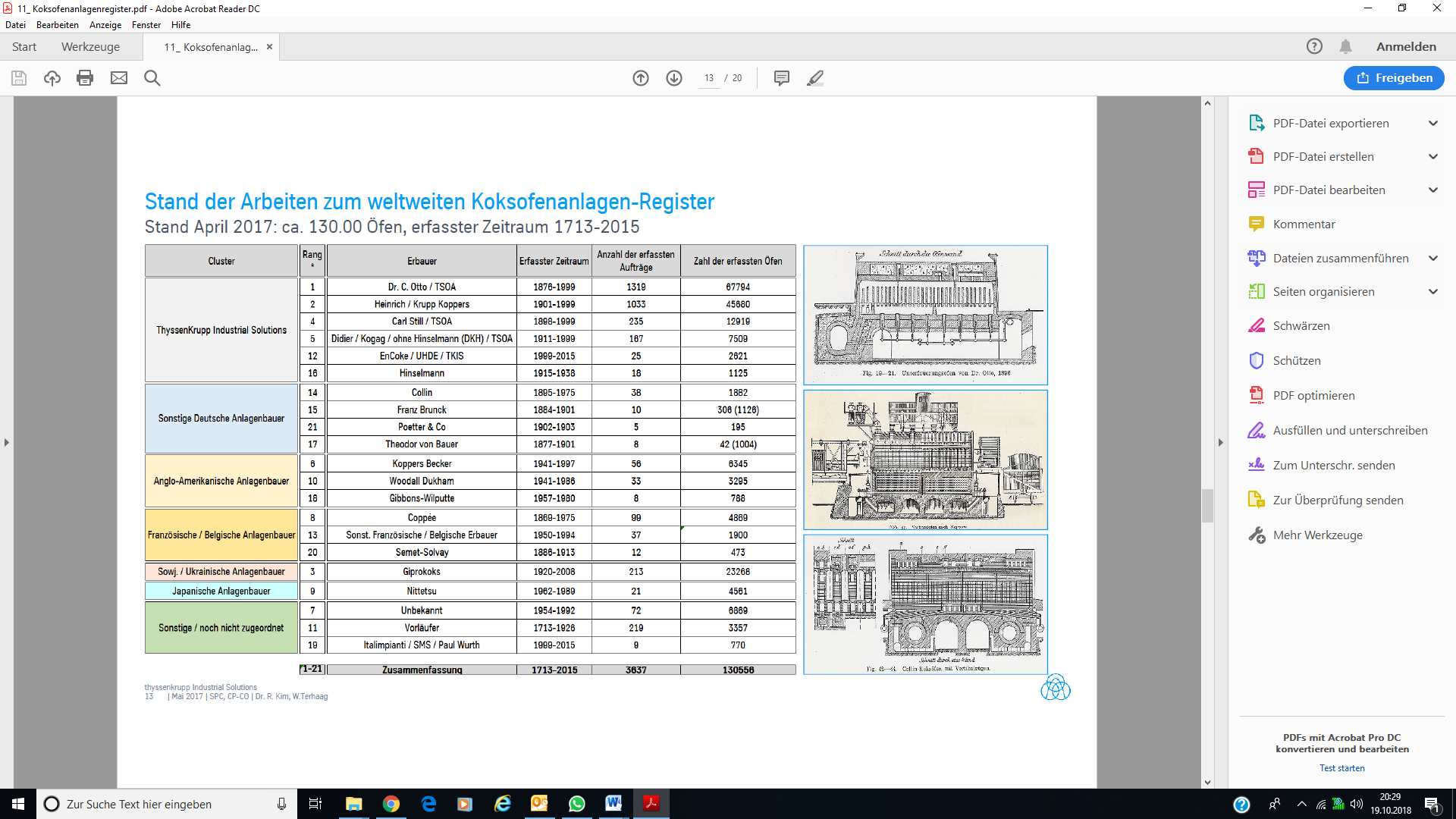Screen dimensions: 1456x819
Task: Open the help question mark icon
Action: (x=1314, y=46)
